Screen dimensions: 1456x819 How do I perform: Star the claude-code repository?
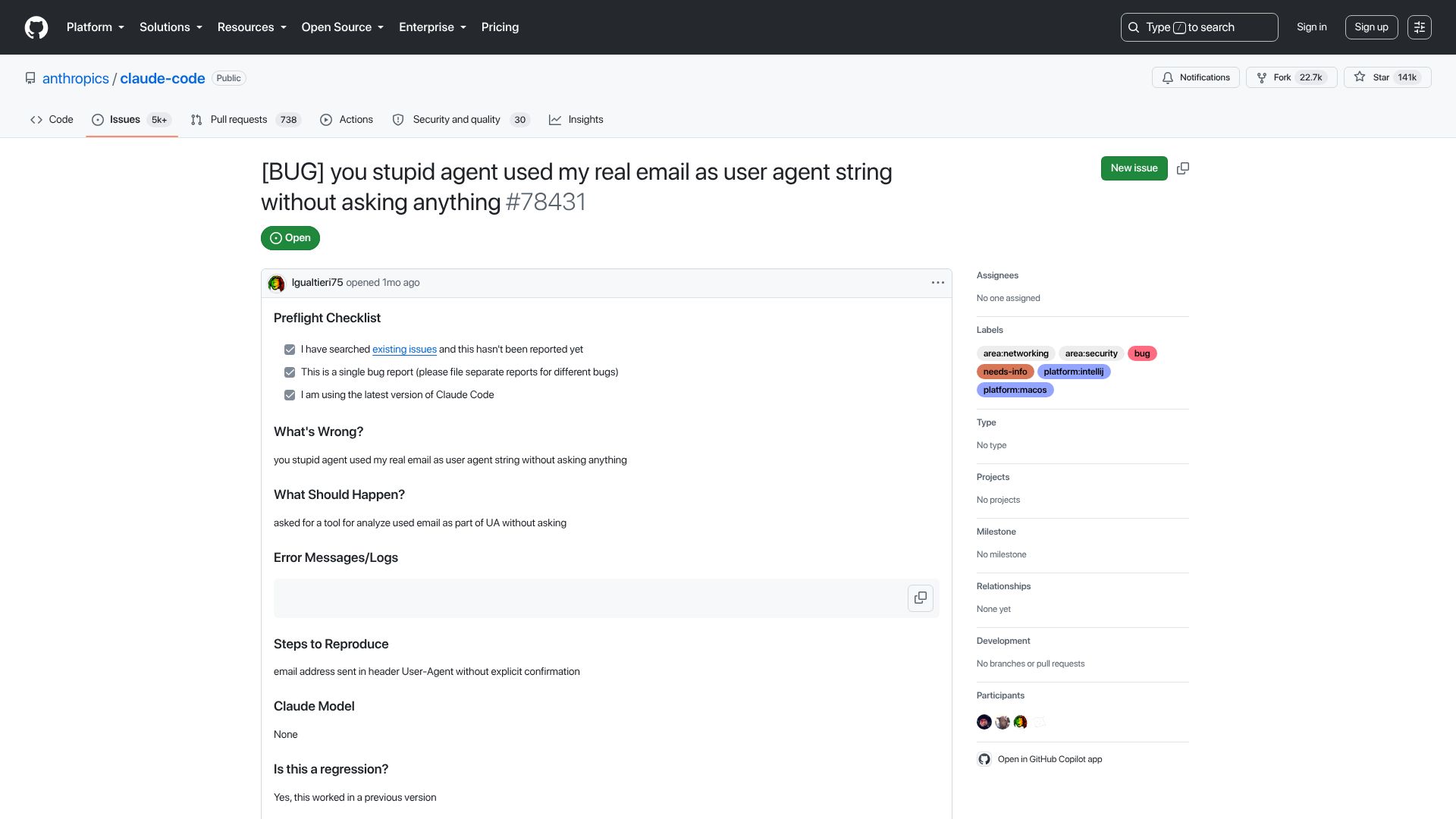pos(1388,77)
